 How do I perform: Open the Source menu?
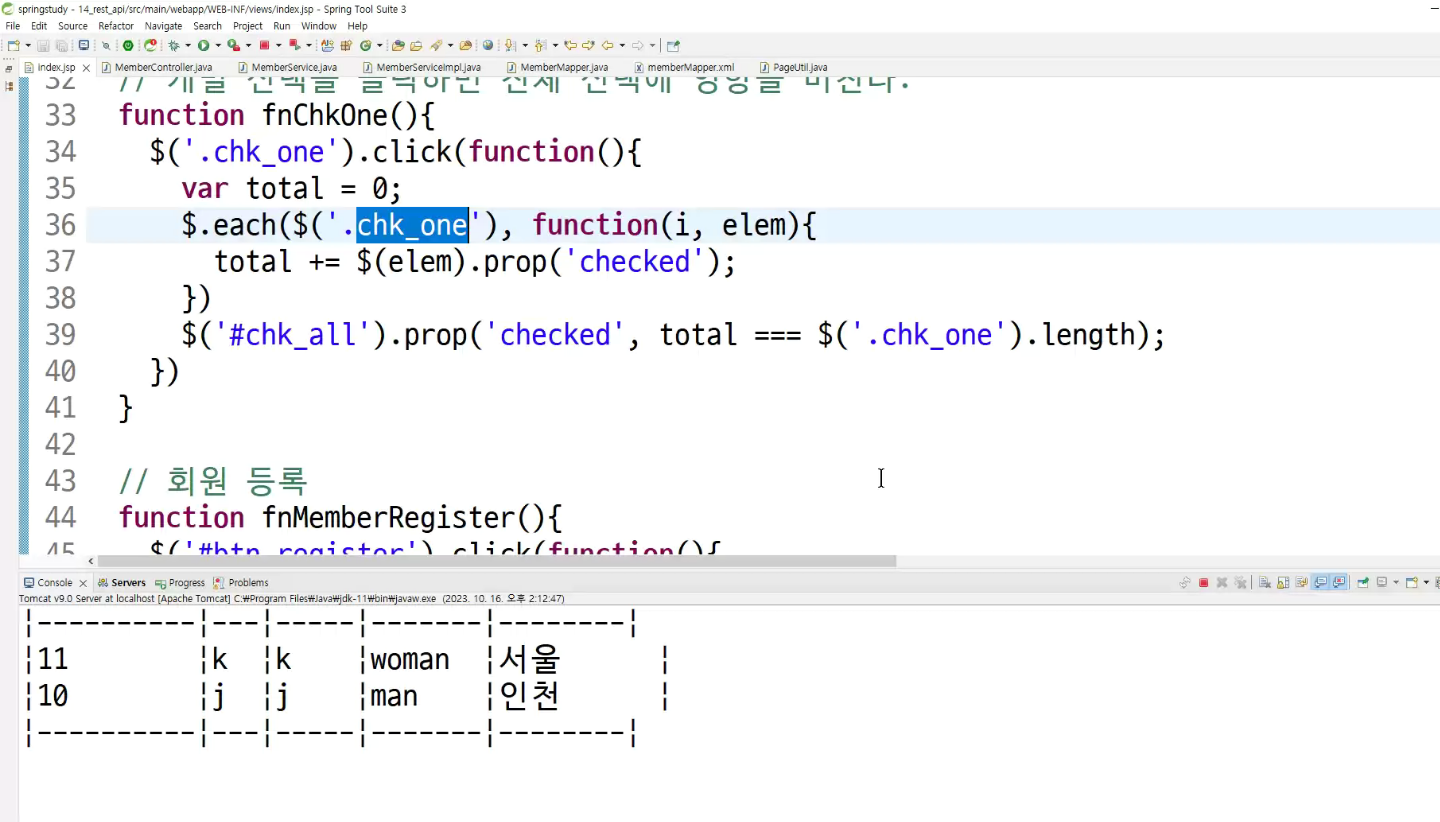73,26
